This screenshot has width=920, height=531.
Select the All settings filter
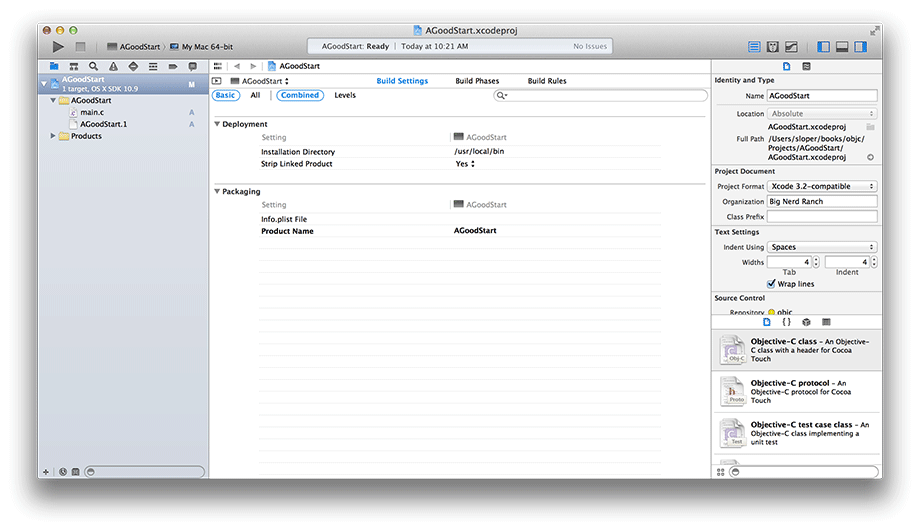click(255, 95)
